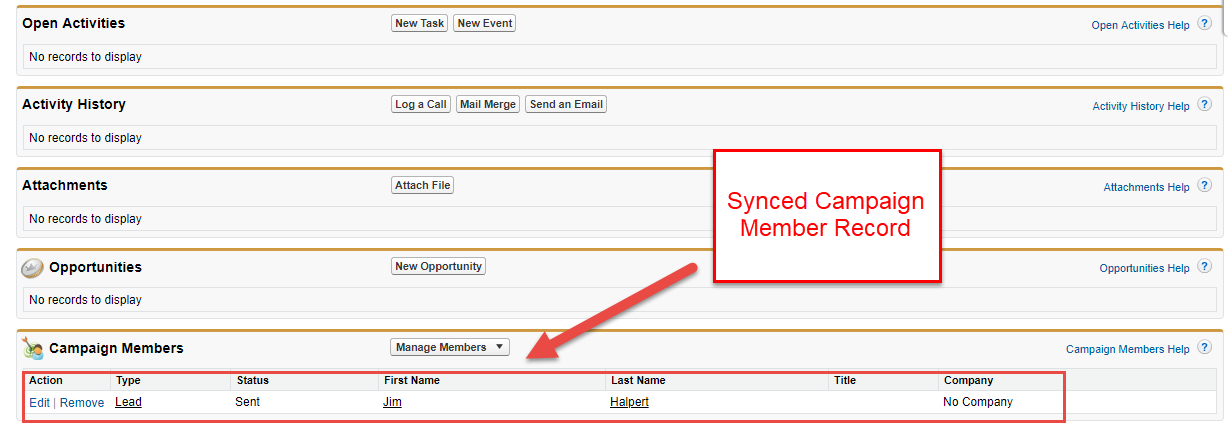Image resolution: width=1228 pixels, height=432 pixels.
Task: Click the Opportunities section coin icon
Action: (x=33, y=267)
